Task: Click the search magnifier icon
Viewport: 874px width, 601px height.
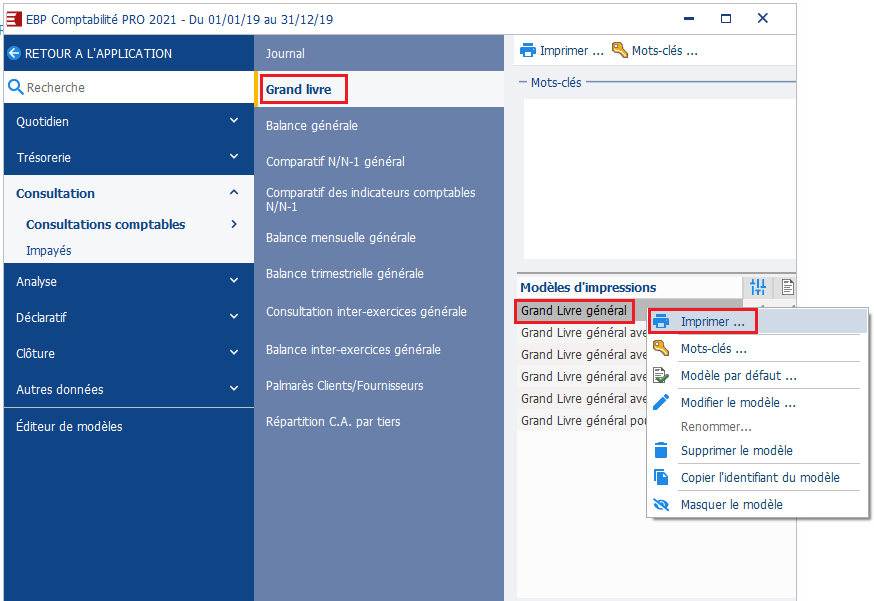Action: point(16,87)
